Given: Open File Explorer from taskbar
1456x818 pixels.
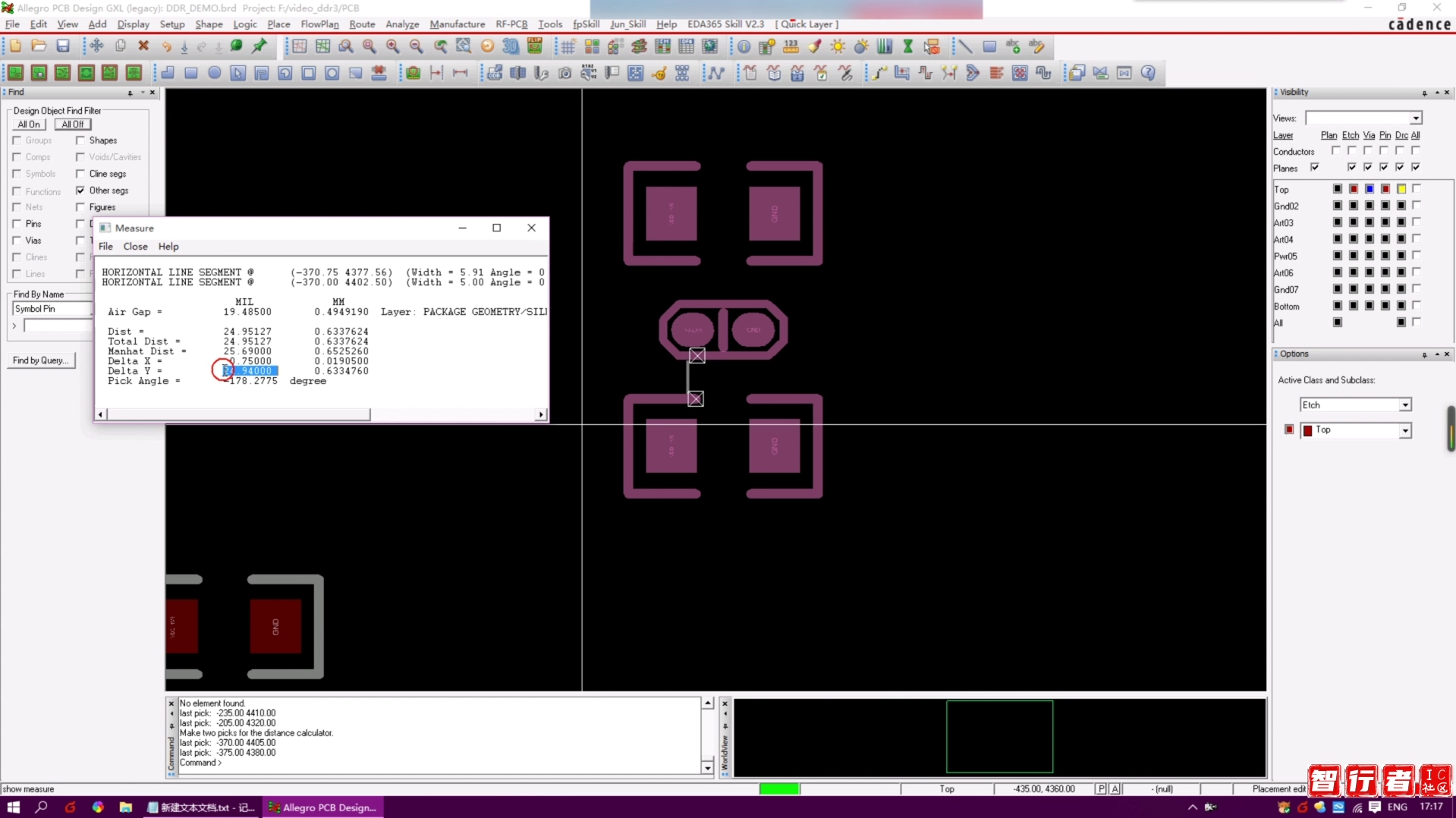Looking at the screenshot, I should (126, 807).
